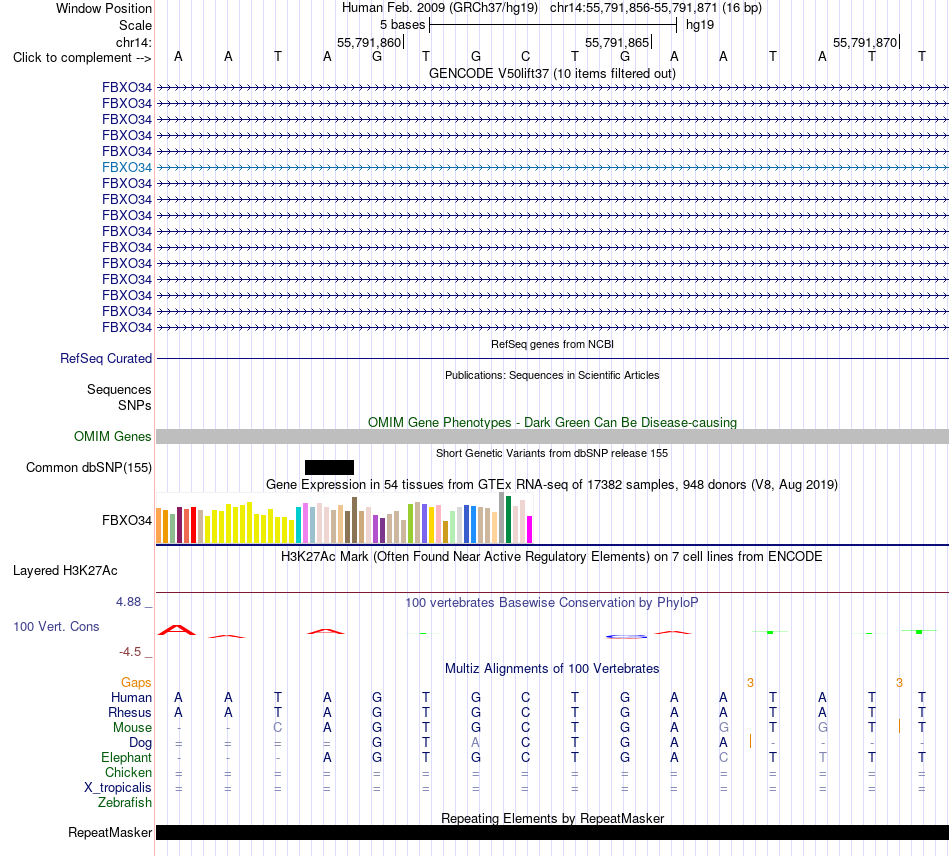Click the gray C in the Elephant row

(x=723, y=757)
